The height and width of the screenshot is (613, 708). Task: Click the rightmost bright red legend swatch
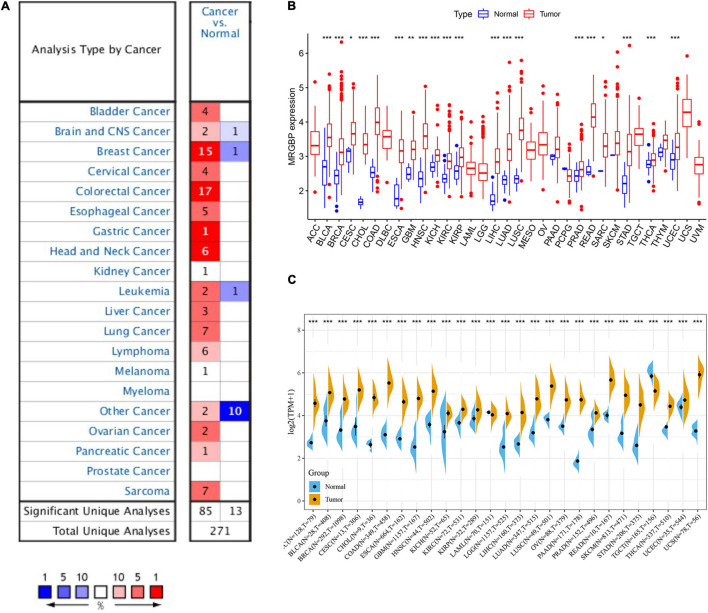click(x=154, y=590)
